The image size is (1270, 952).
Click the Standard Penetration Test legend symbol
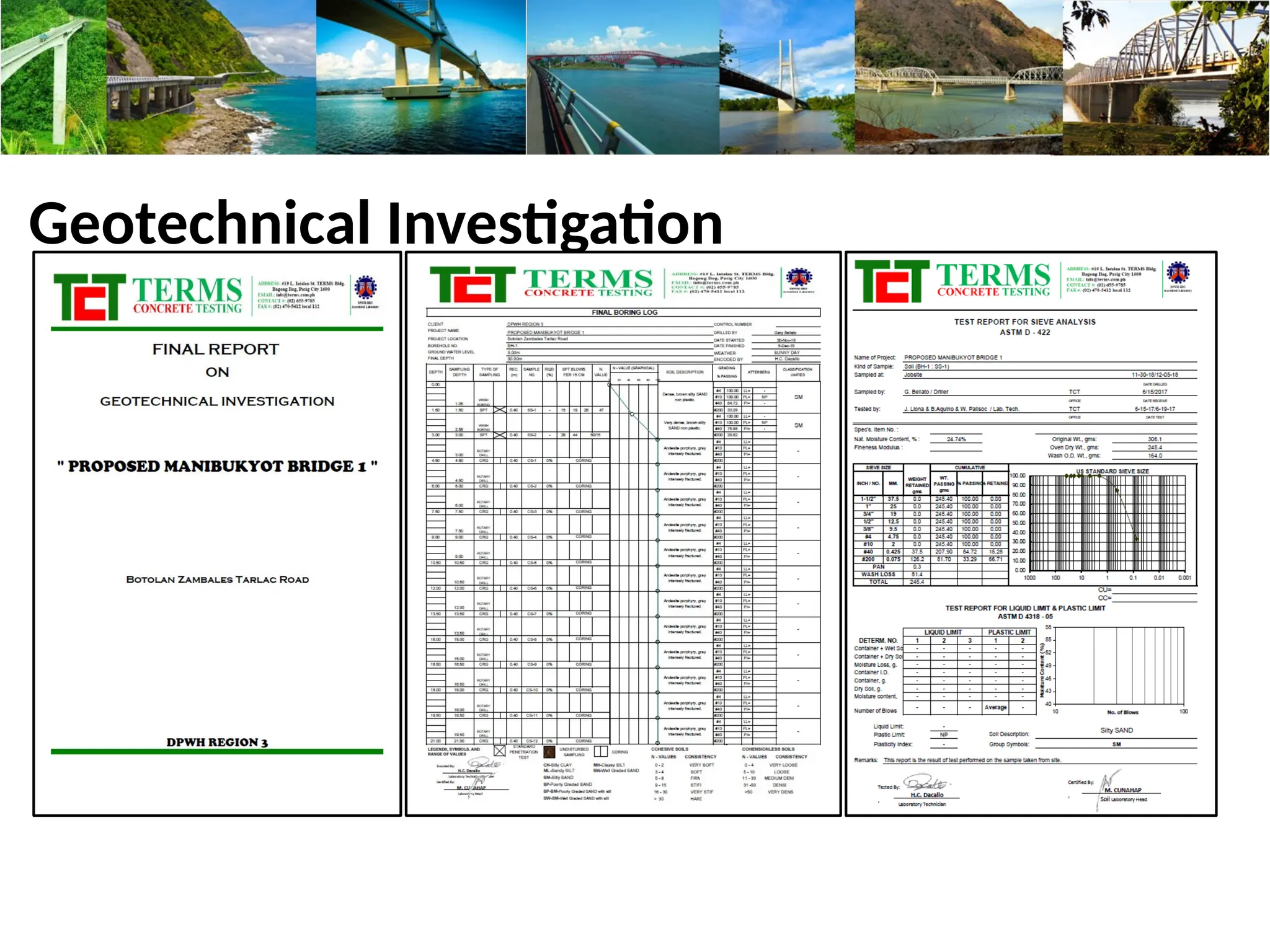click(x=499, y=751)
